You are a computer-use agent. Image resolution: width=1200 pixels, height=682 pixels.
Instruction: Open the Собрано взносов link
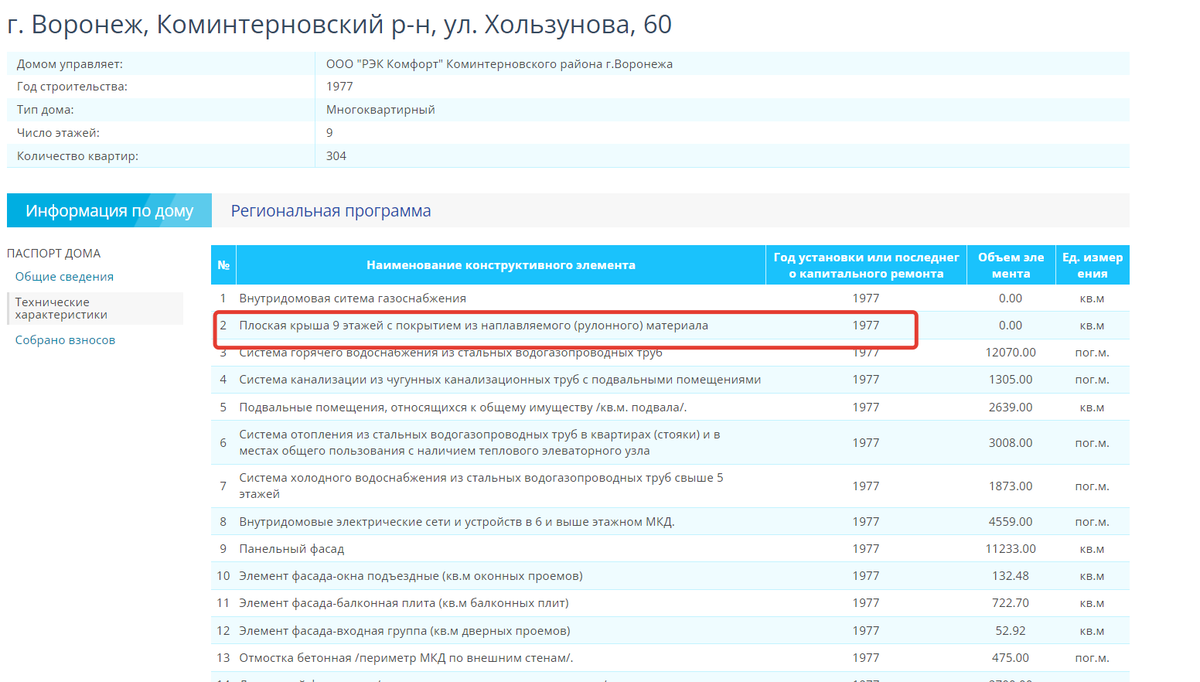[65, 340]
